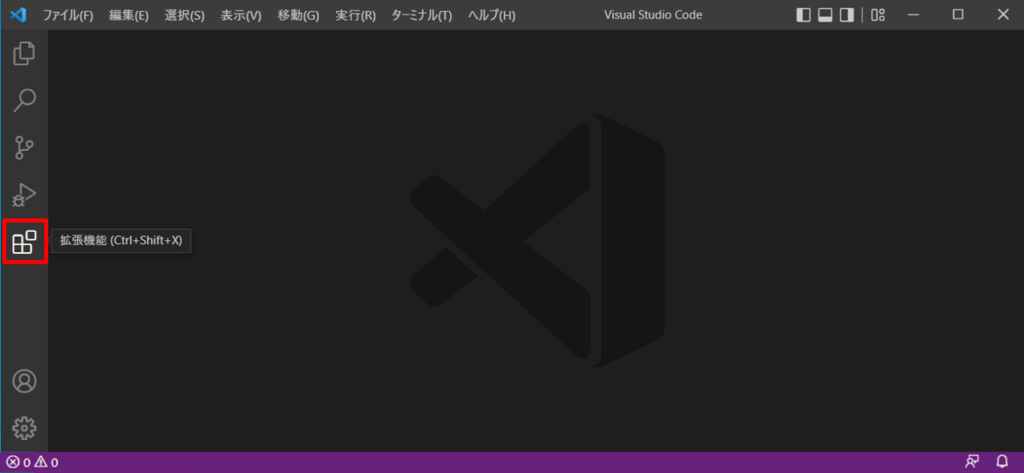The width and height of the screenshot is (1024, 473).
Task: Open the Explorer view in activity bar
Action: (x=24, y=54)
